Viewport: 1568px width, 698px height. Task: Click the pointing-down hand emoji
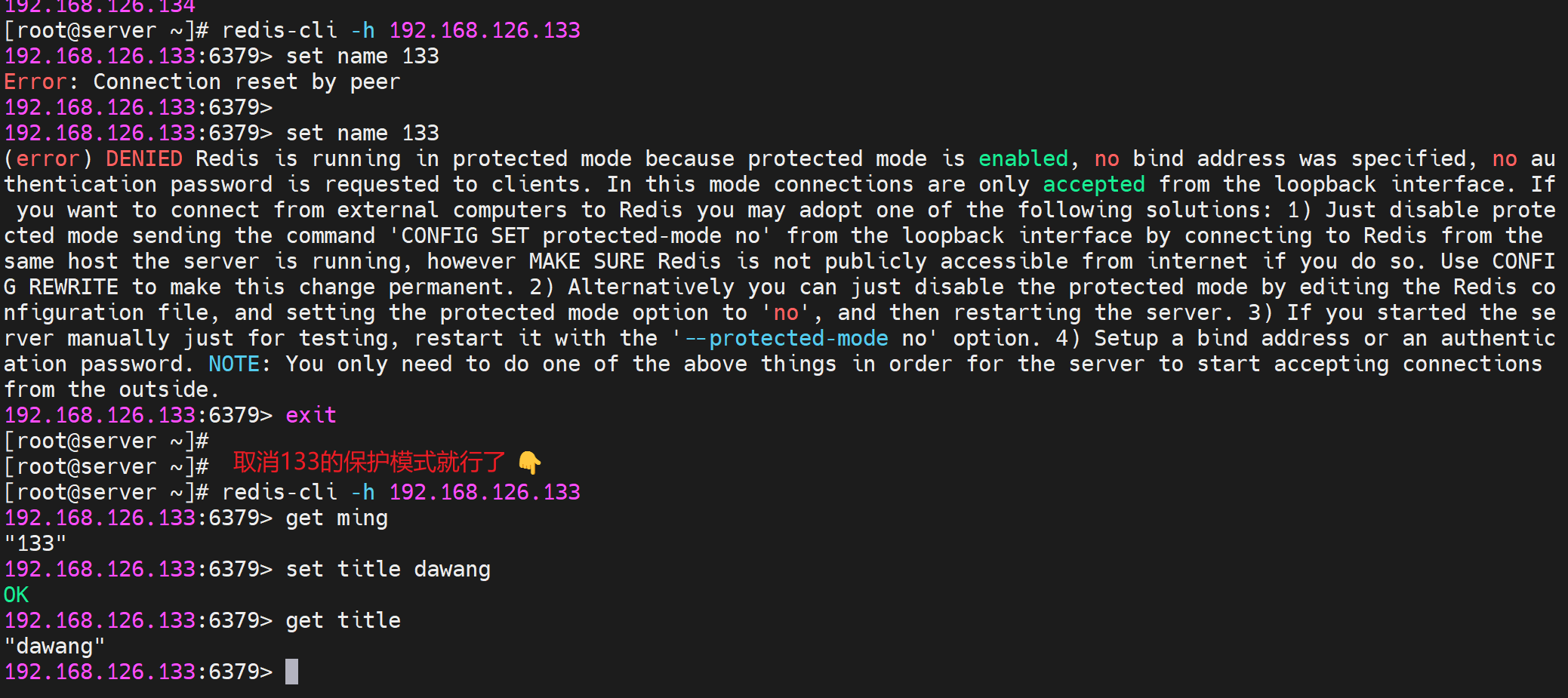530,463
